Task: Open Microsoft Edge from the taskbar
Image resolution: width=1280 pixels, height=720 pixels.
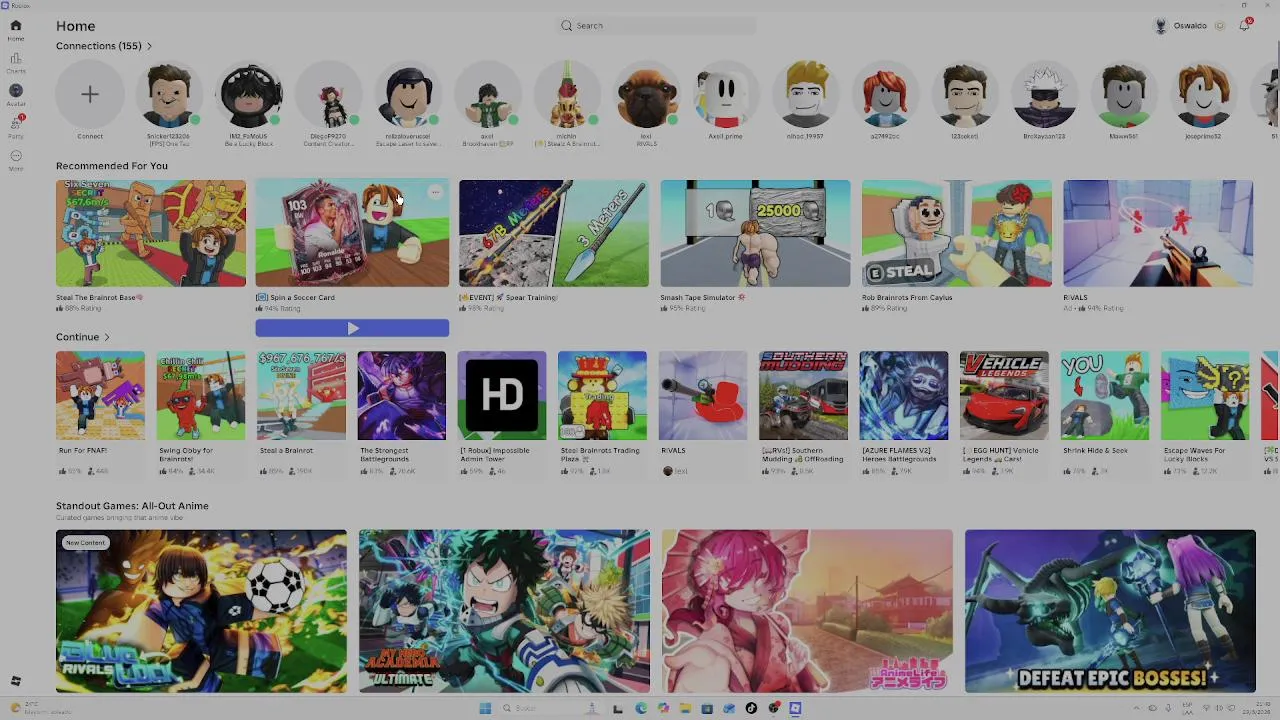Action: tap(641, 708)
